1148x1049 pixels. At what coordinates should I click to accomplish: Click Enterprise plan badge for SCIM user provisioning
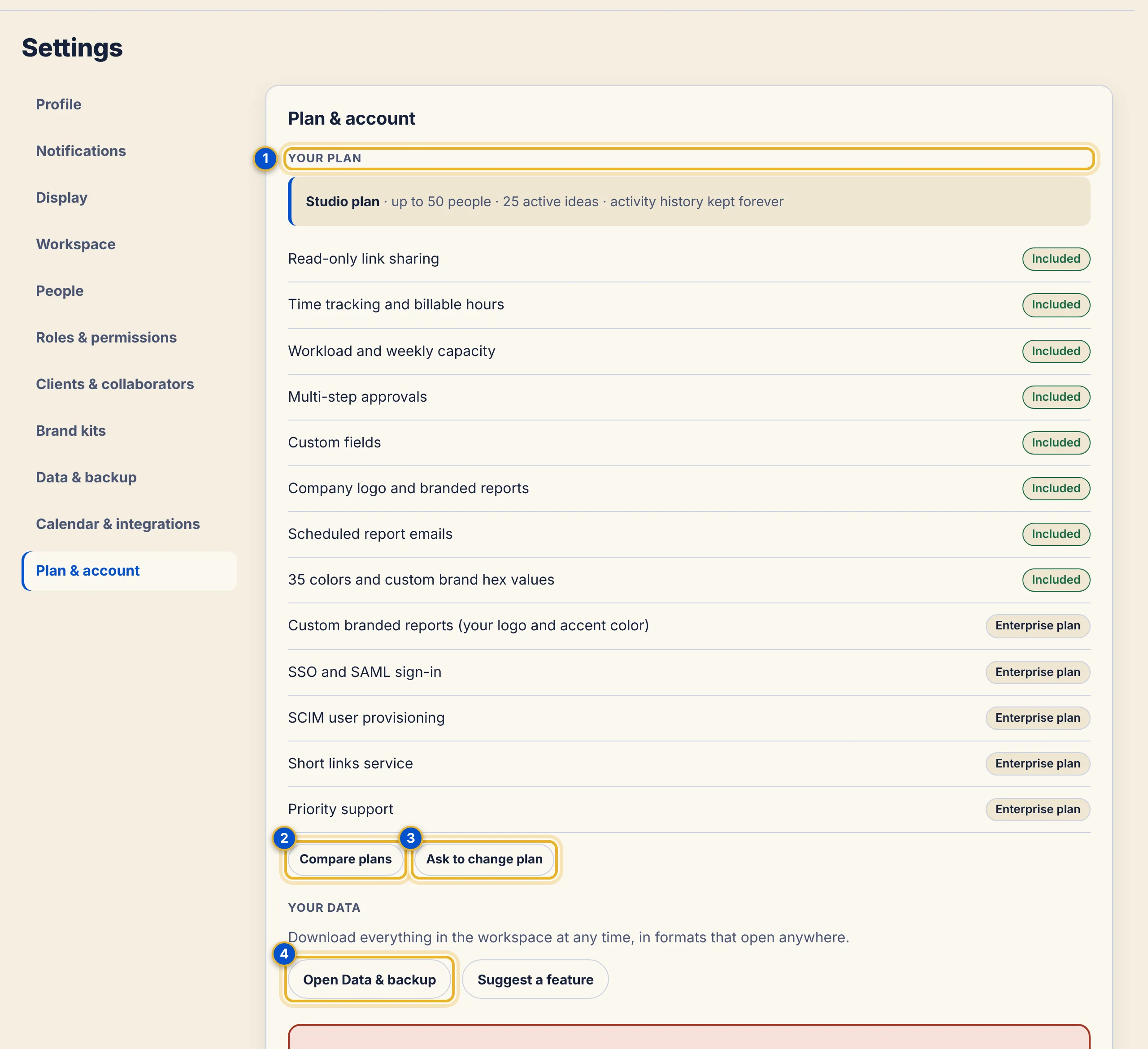pyautogui.click(x=1038, y=718)
